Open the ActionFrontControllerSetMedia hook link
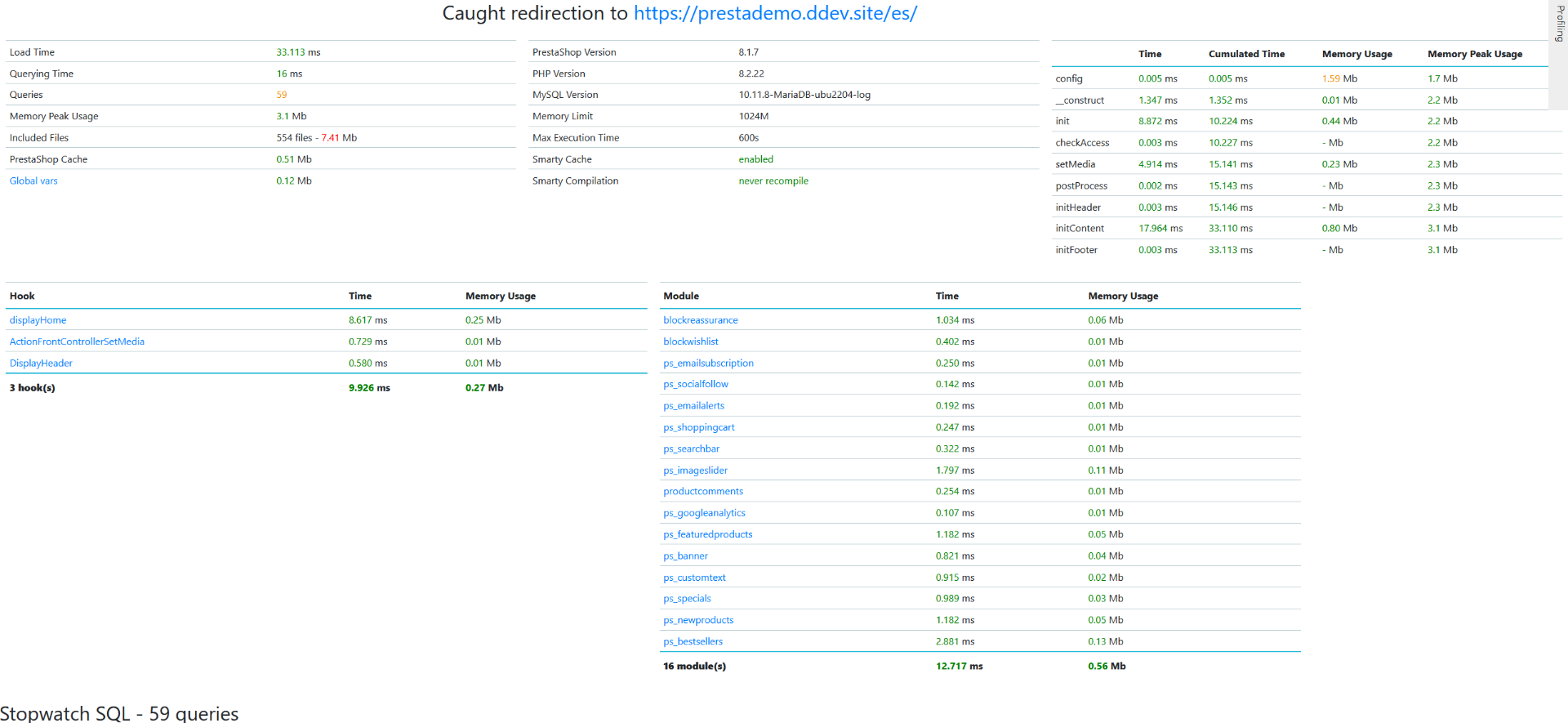 pyautogui.click(x=77, y=341)
